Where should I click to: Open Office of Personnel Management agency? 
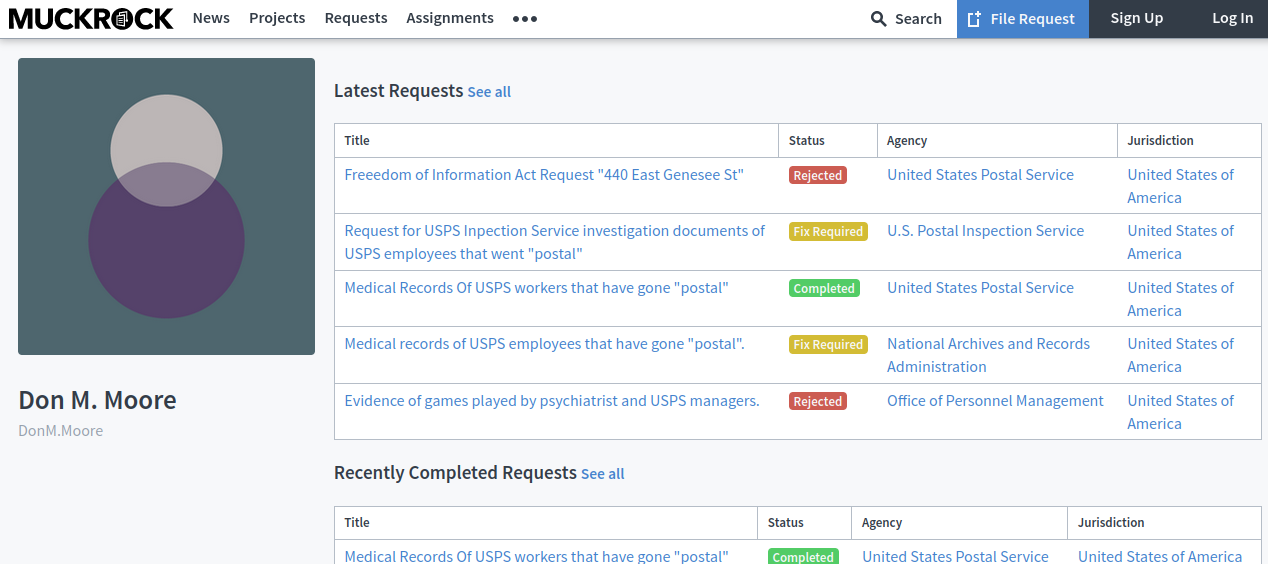point(995,401)
